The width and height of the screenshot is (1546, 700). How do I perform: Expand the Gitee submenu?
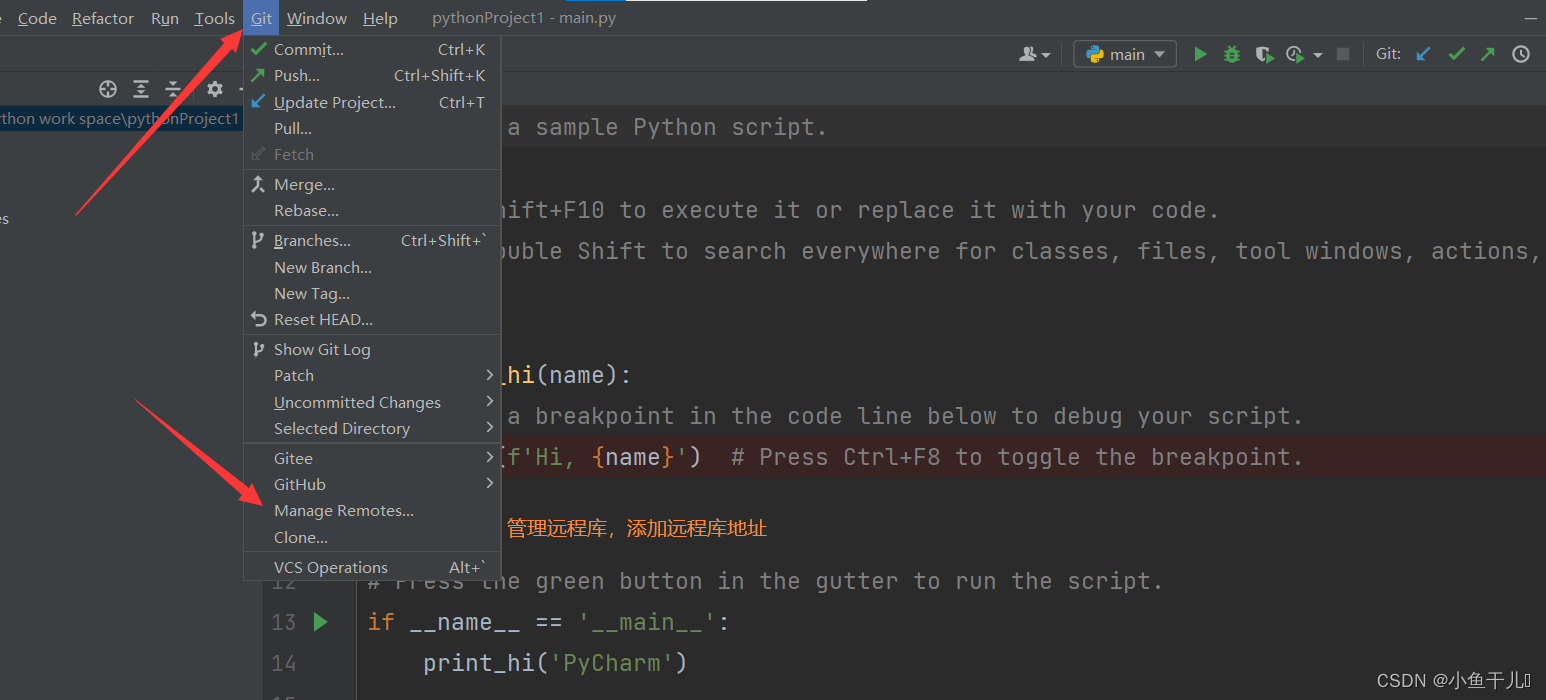tap(372, 458)
